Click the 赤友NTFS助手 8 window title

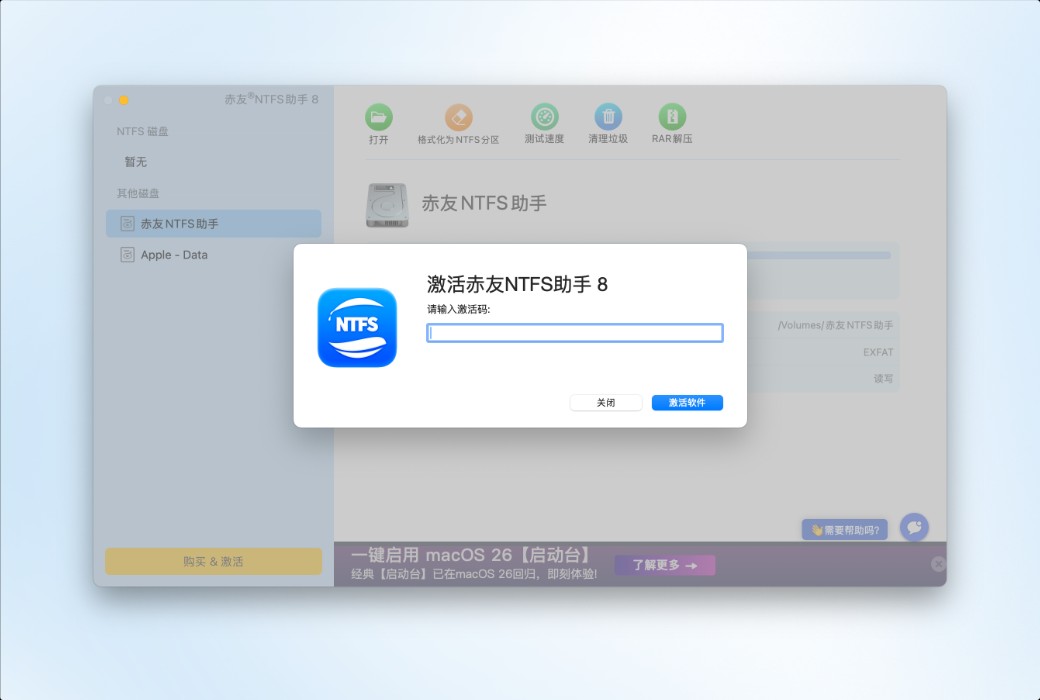point(271,99)
